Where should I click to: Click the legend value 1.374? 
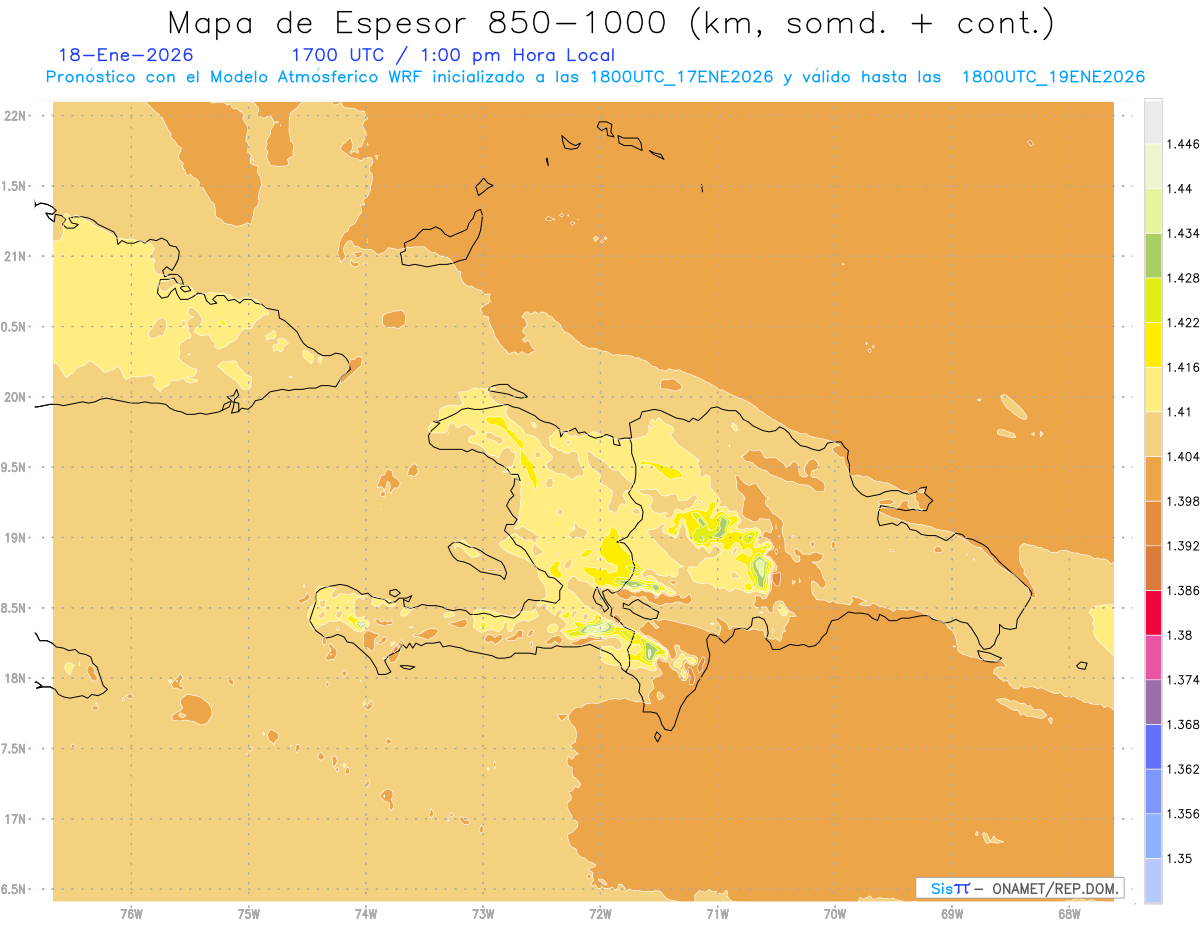[1182, 680]
